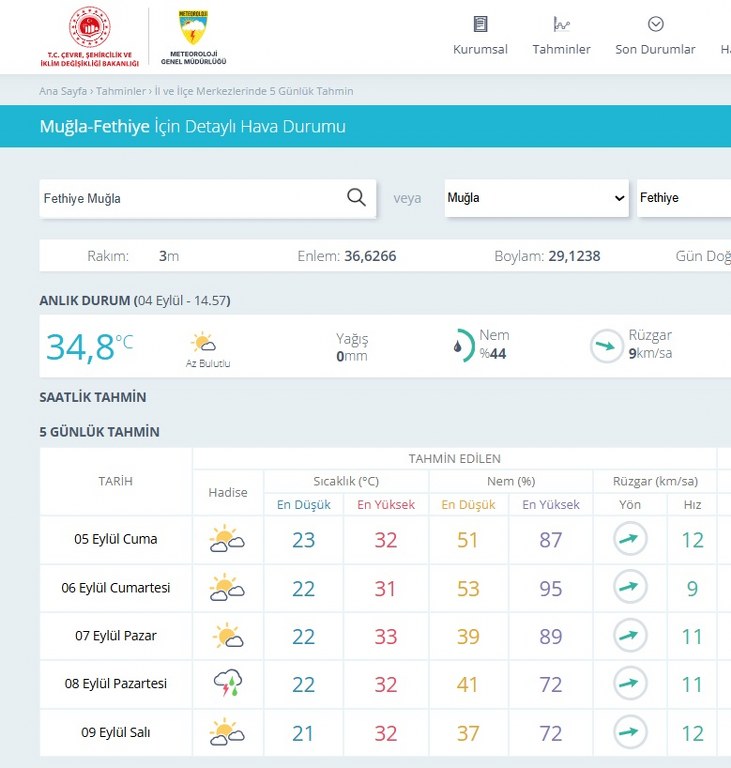Click the humidity droplet gauge icon

click(459, 346)
